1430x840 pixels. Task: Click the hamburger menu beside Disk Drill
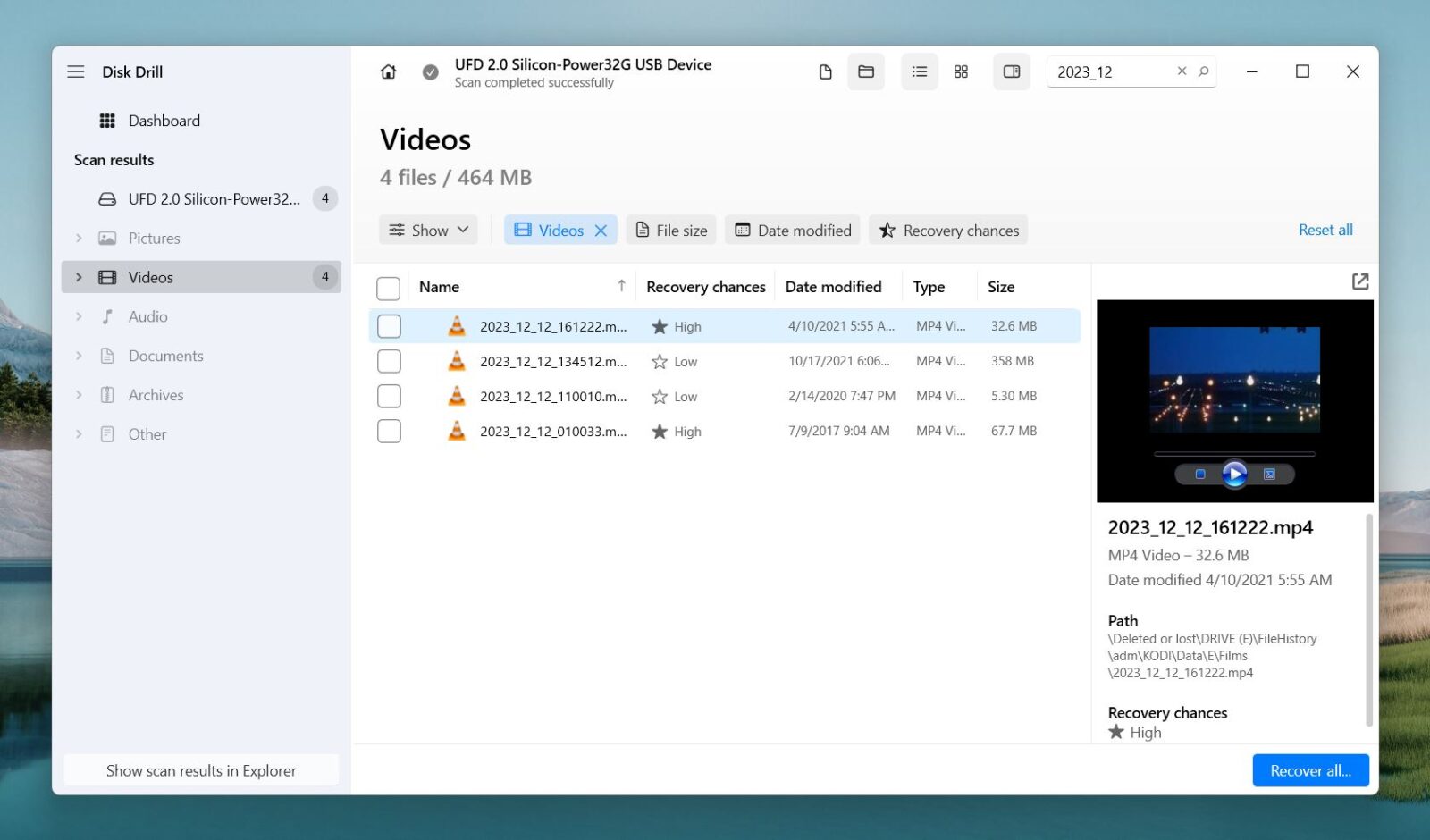point(76,71)
